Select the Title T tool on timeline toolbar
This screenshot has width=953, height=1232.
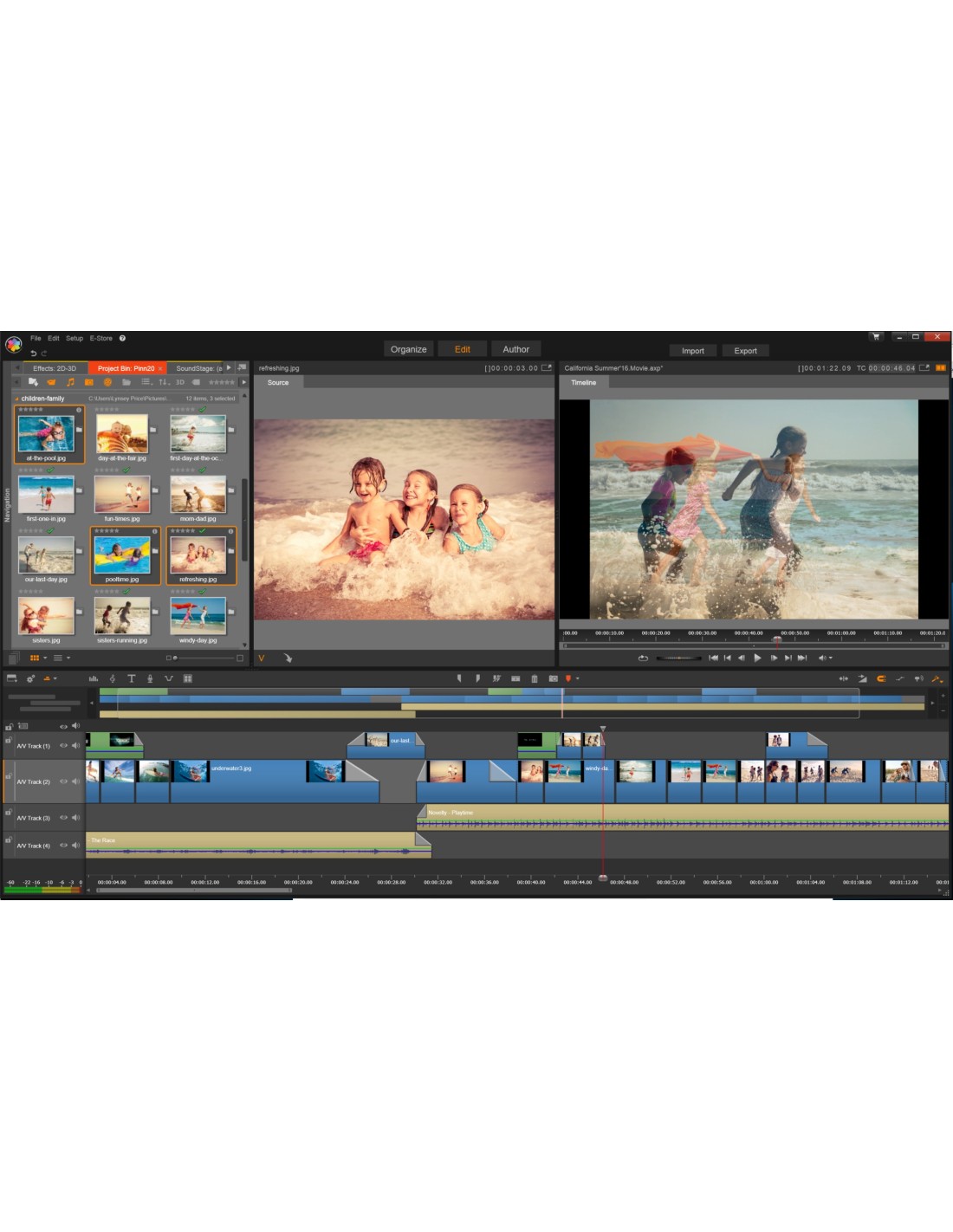(131, 678)
